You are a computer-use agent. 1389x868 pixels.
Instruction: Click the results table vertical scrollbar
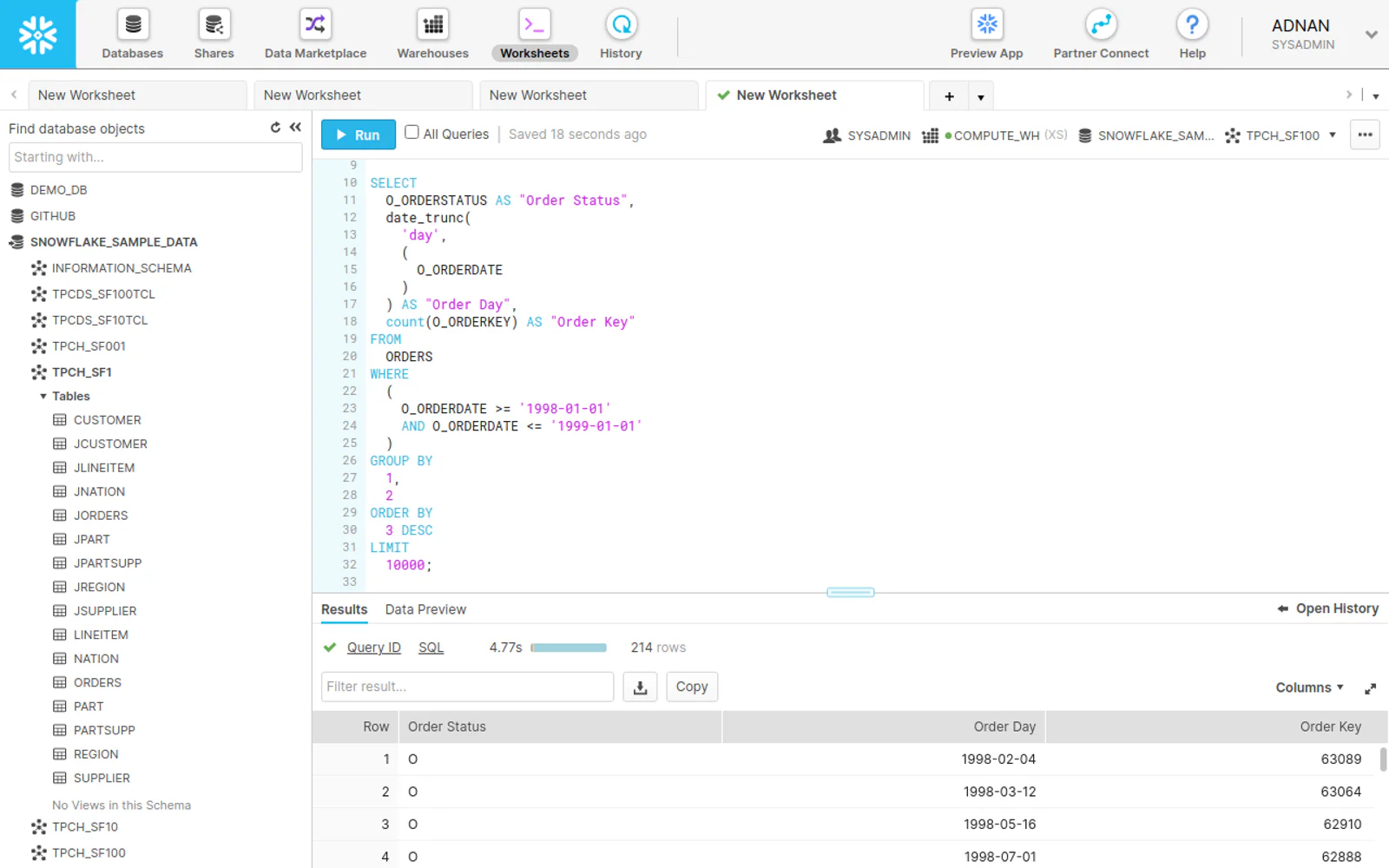click(1383, 759)
